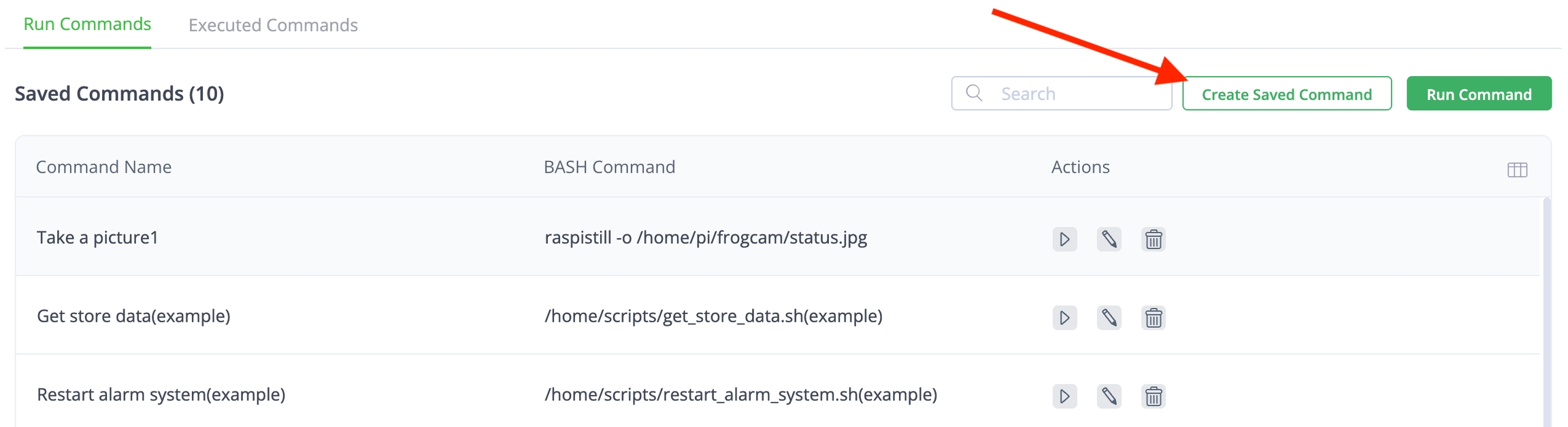The height and width of the screenshot is (427, 1568).
Task: Run the Get store data command
Action: coord(1064,318)
